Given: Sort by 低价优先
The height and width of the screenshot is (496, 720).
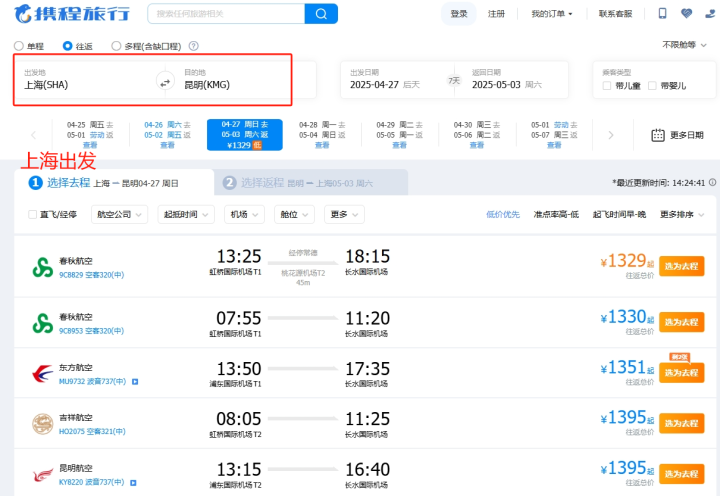Looking at the screenshot, I should [503, 214].
